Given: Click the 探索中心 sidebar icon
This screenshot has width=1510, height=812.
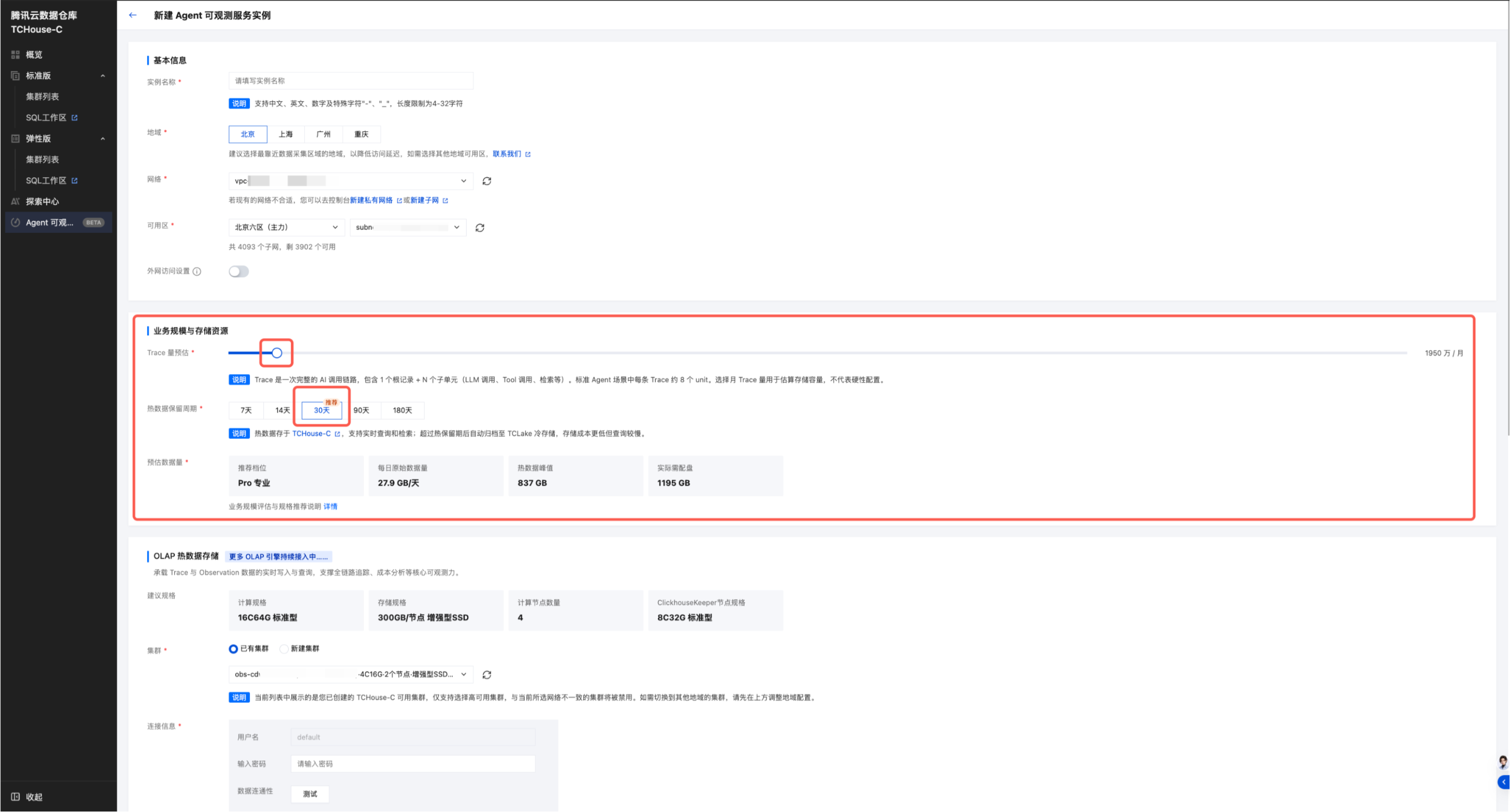Looking at the screenshot, I should pyautogui.click(x=15, y=201).
